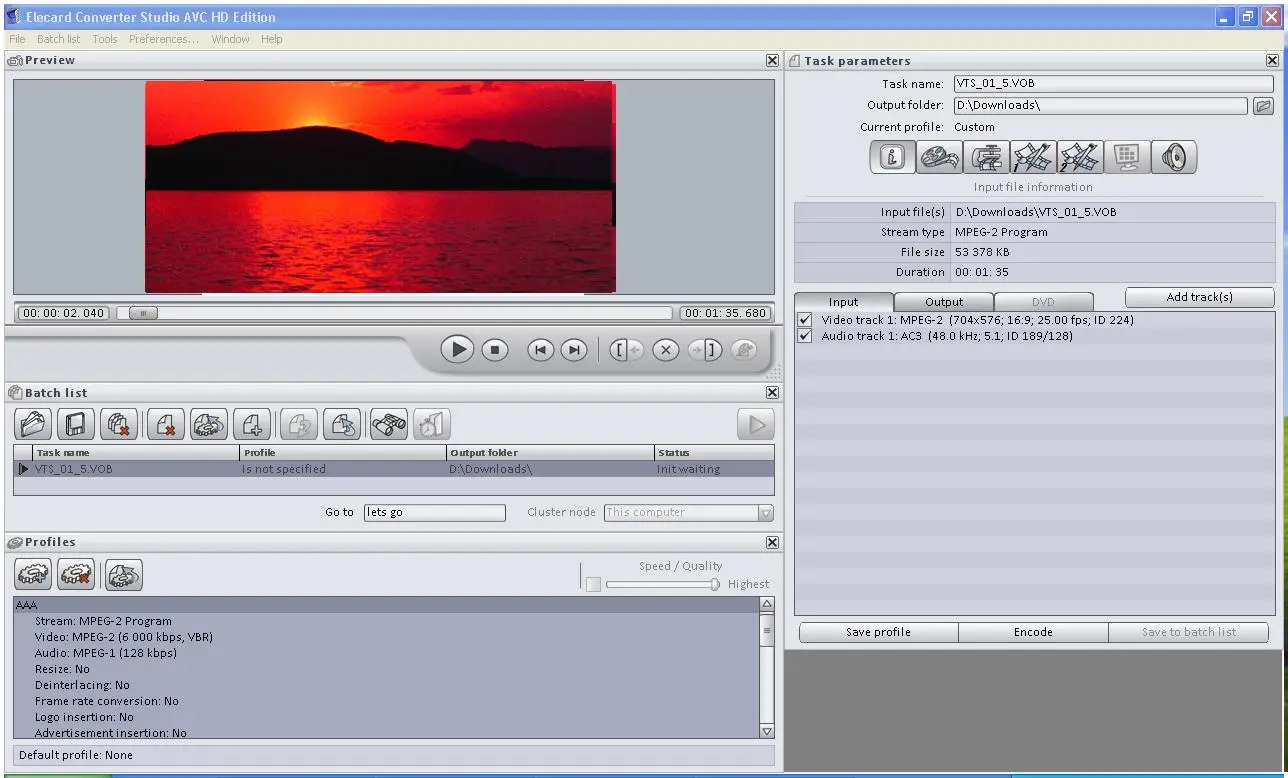The height and width of the screenshot is (778, 1288).
Task: Click the Output folder path field
Action: [x=1100, y=105]
